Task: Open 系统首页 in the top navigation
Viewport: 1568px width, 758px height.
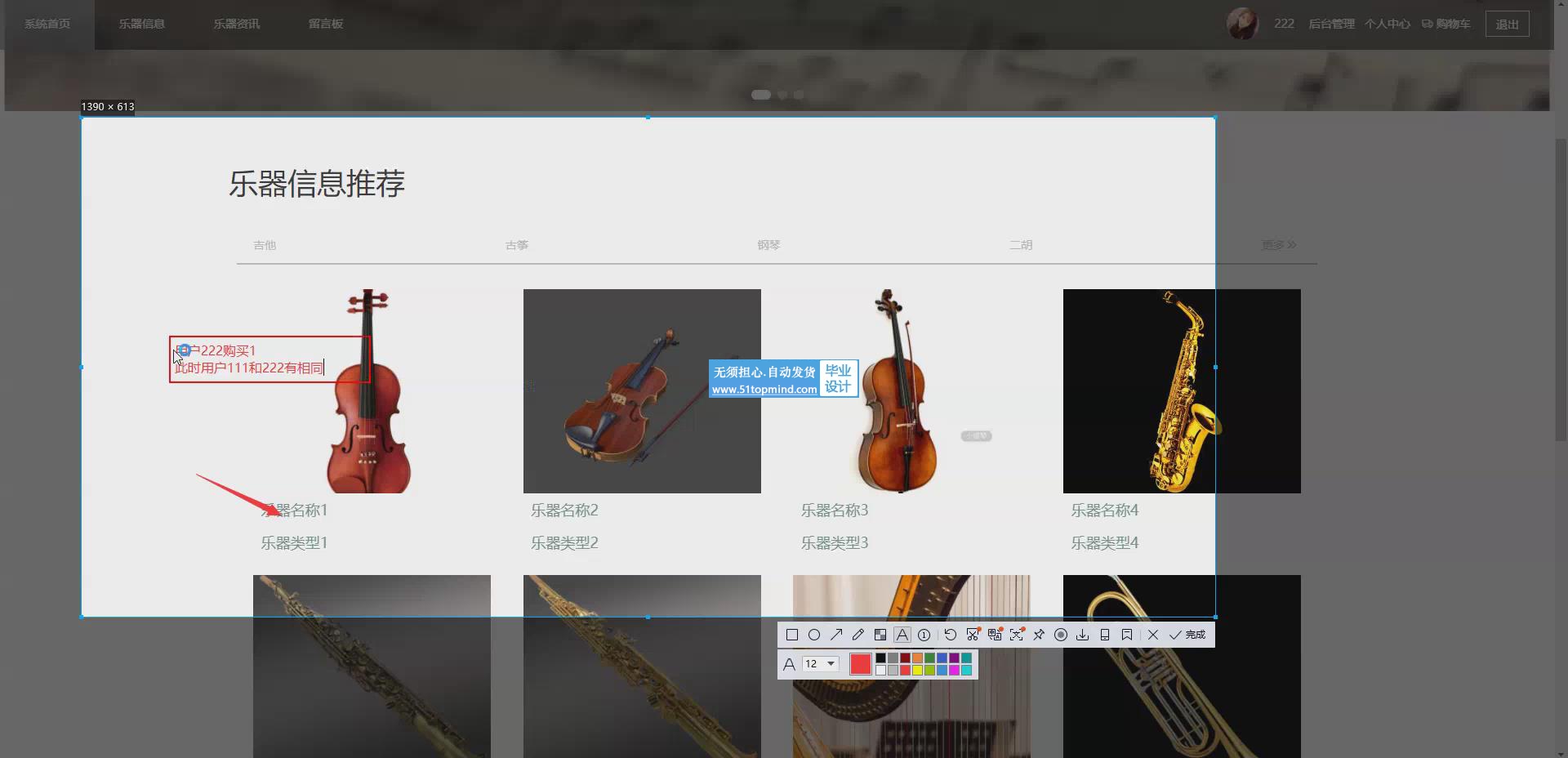Action: pyautogui.click(x=47, y=24)
